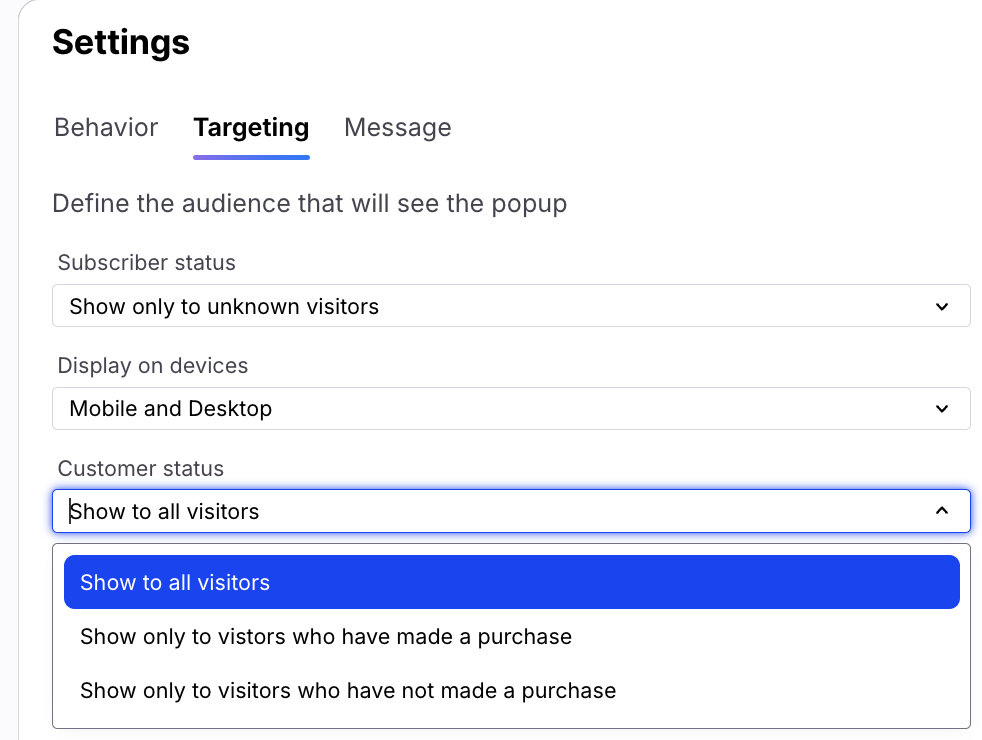Collapse Customer status list via up chevron

point(941,511)
